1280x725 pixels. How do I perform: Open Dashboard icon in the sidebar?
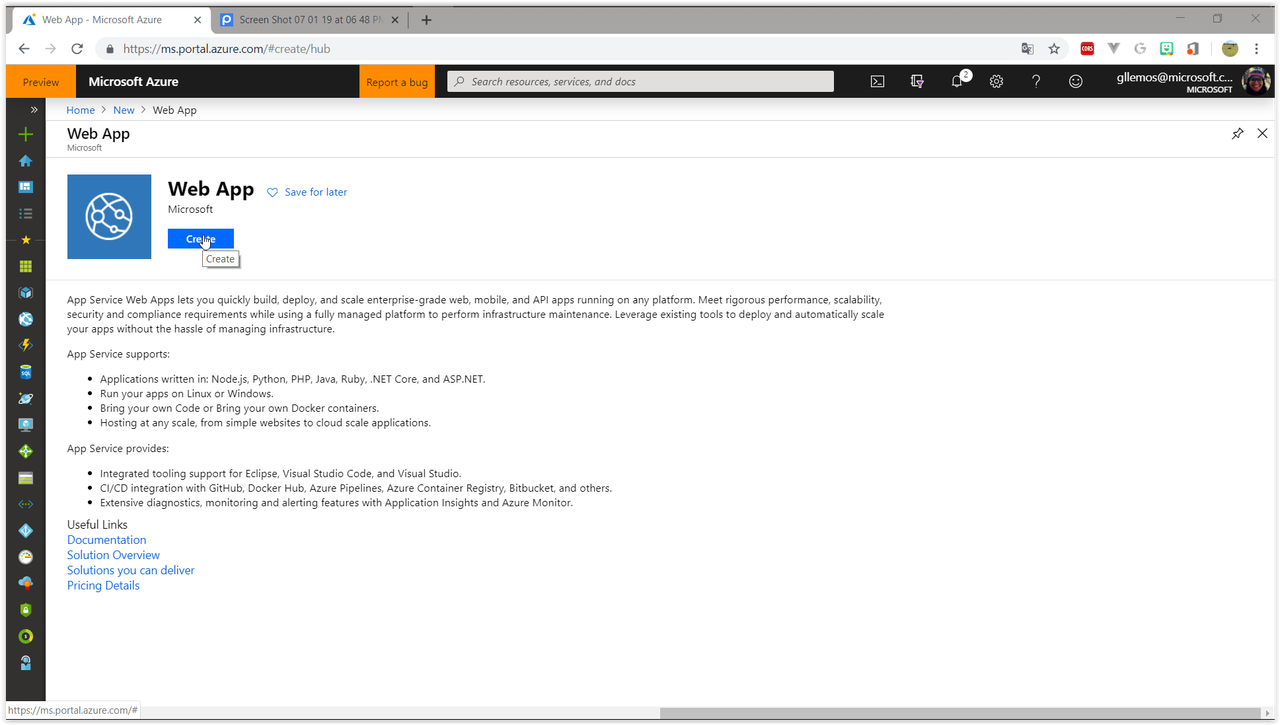pos(26,187)
